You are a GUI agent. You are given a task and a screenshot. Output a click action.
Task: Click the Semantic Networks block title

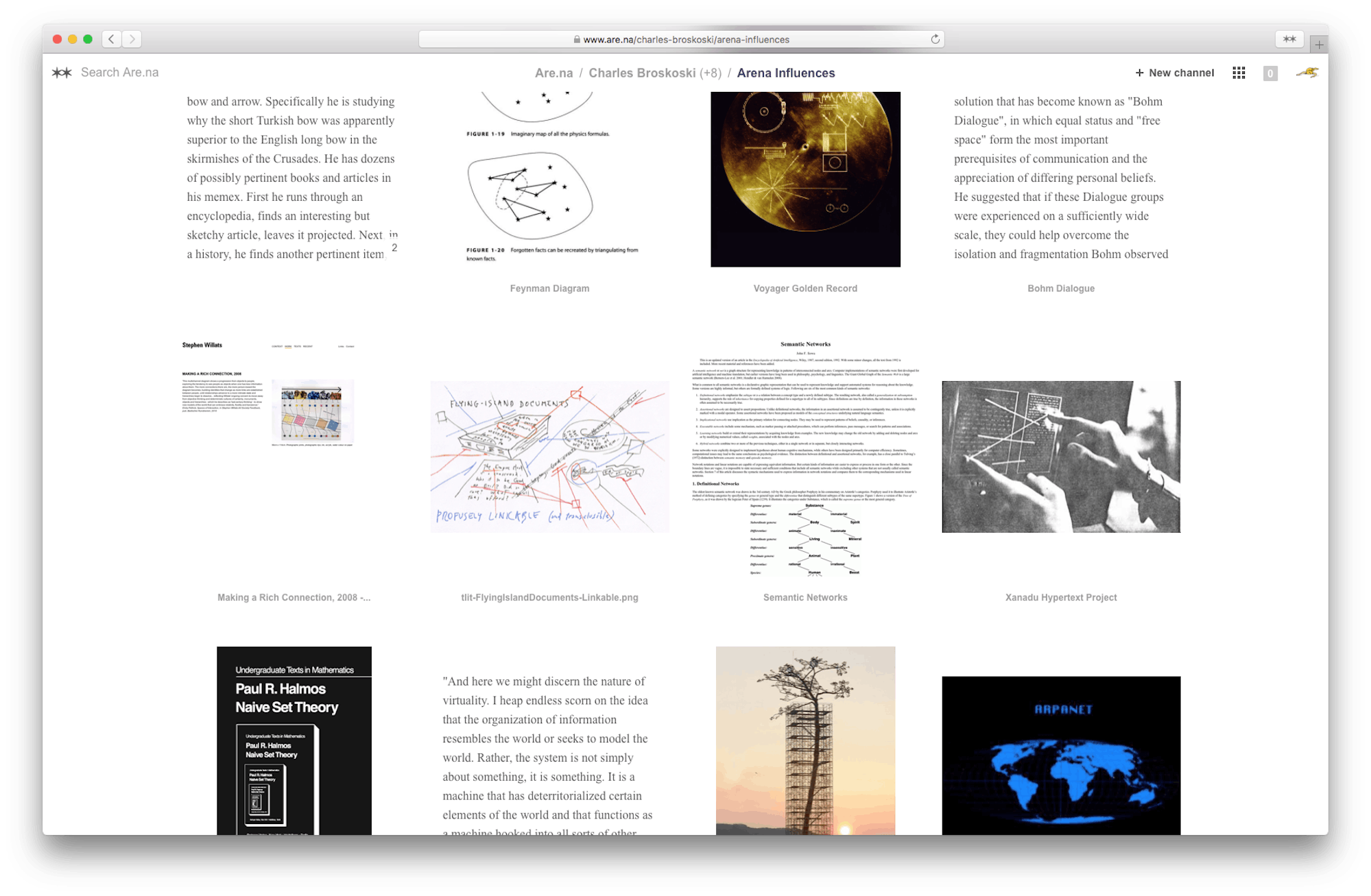point(805,598)
